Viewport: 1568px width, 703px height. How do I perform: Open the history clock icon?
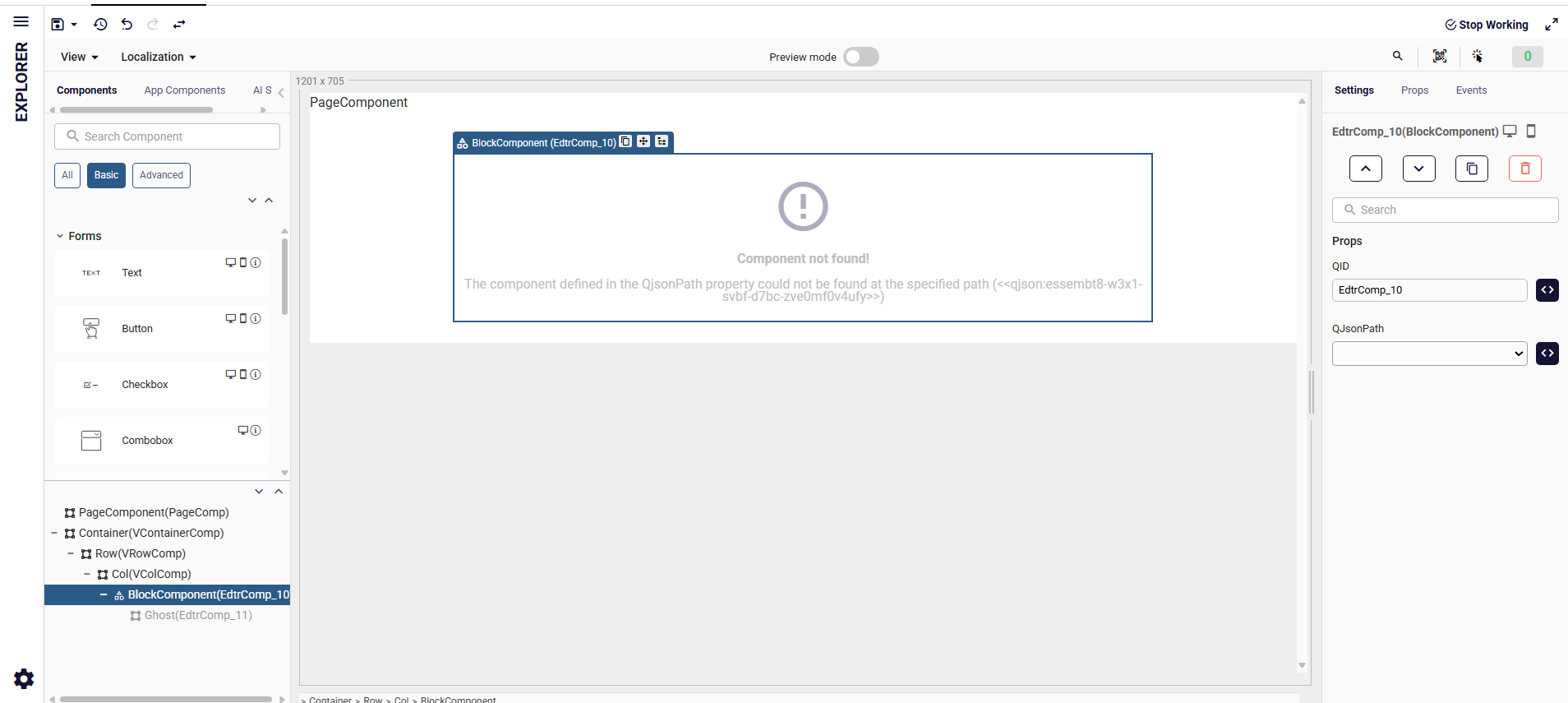click(100, 25)
